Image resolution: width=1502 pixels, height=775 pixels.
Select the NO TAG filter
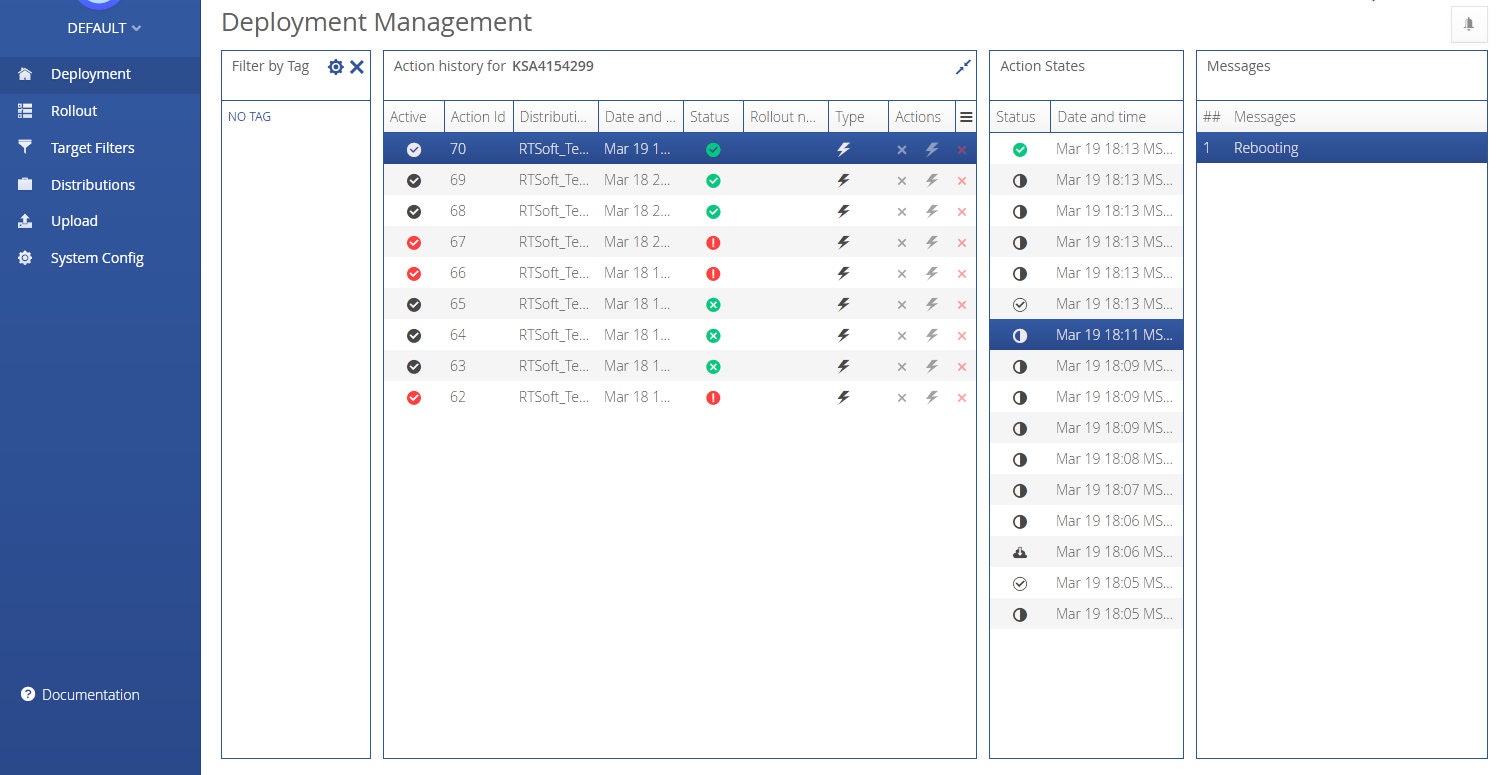pos(250,117)
